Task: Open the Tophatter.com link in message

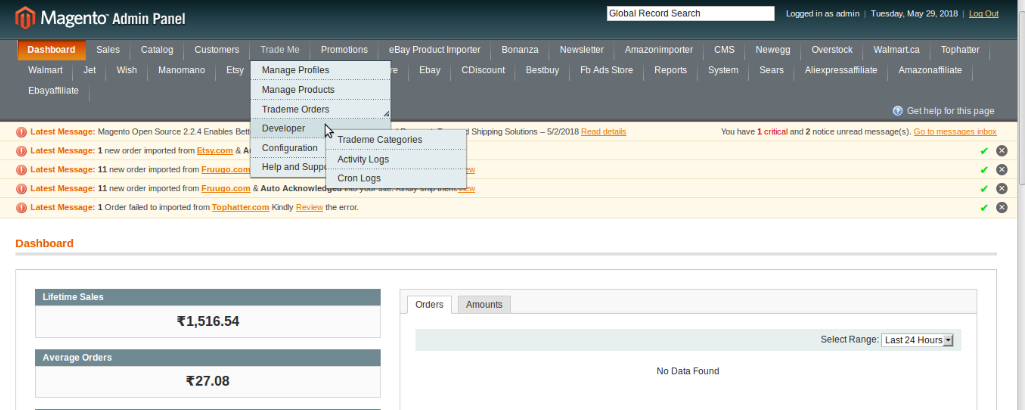Action: [x=241, y=207]
